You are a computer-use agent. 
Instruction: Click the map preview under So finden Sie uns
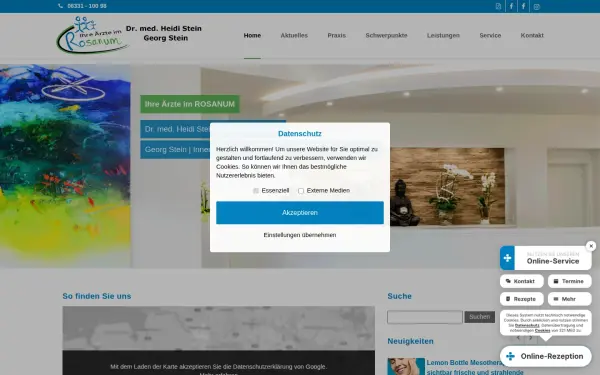point(218,328)
